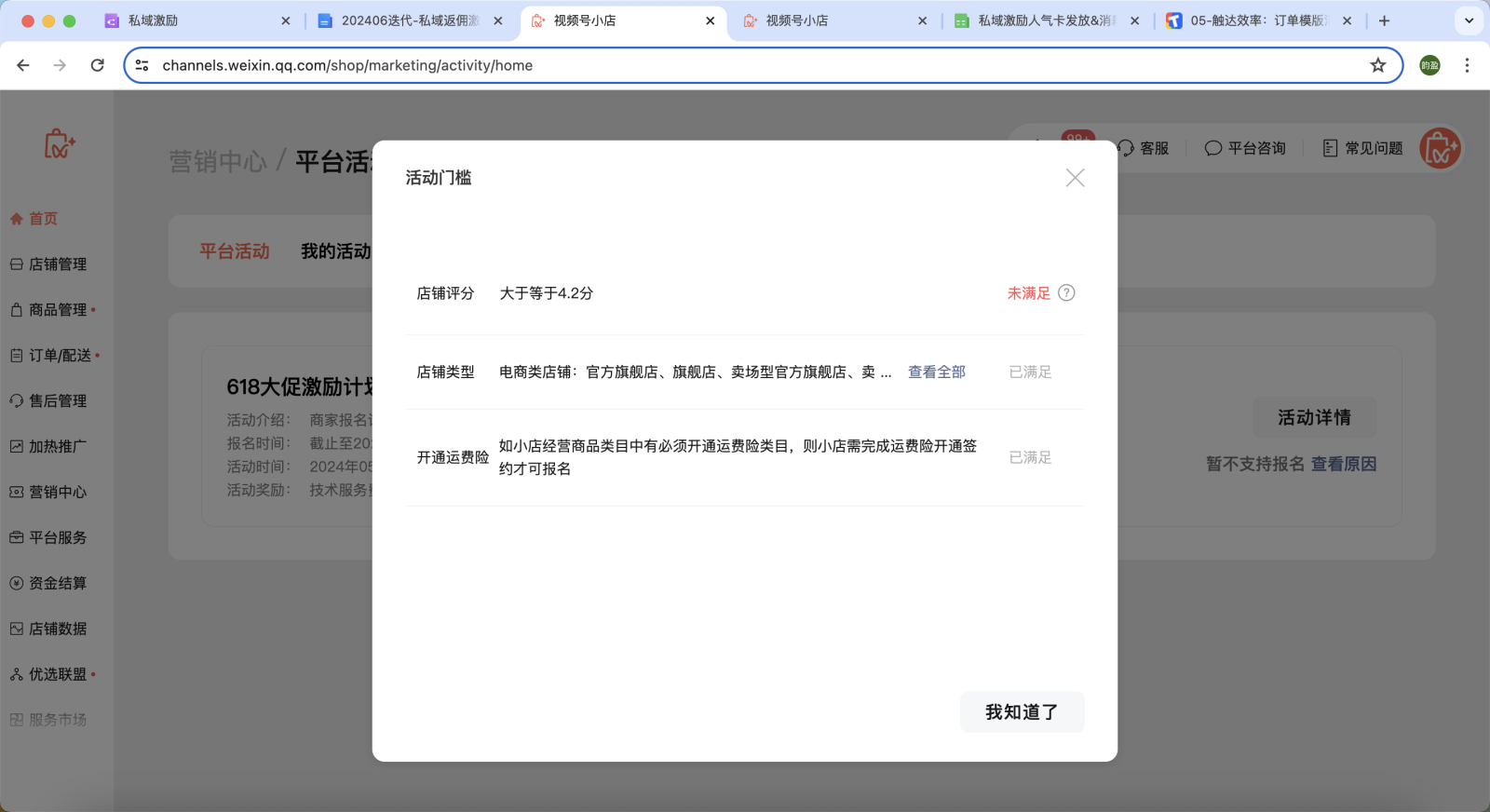Expand the tab search dropdown arrow
The height and width of the screenshot is (812, 1490).
pos(1469,20)
